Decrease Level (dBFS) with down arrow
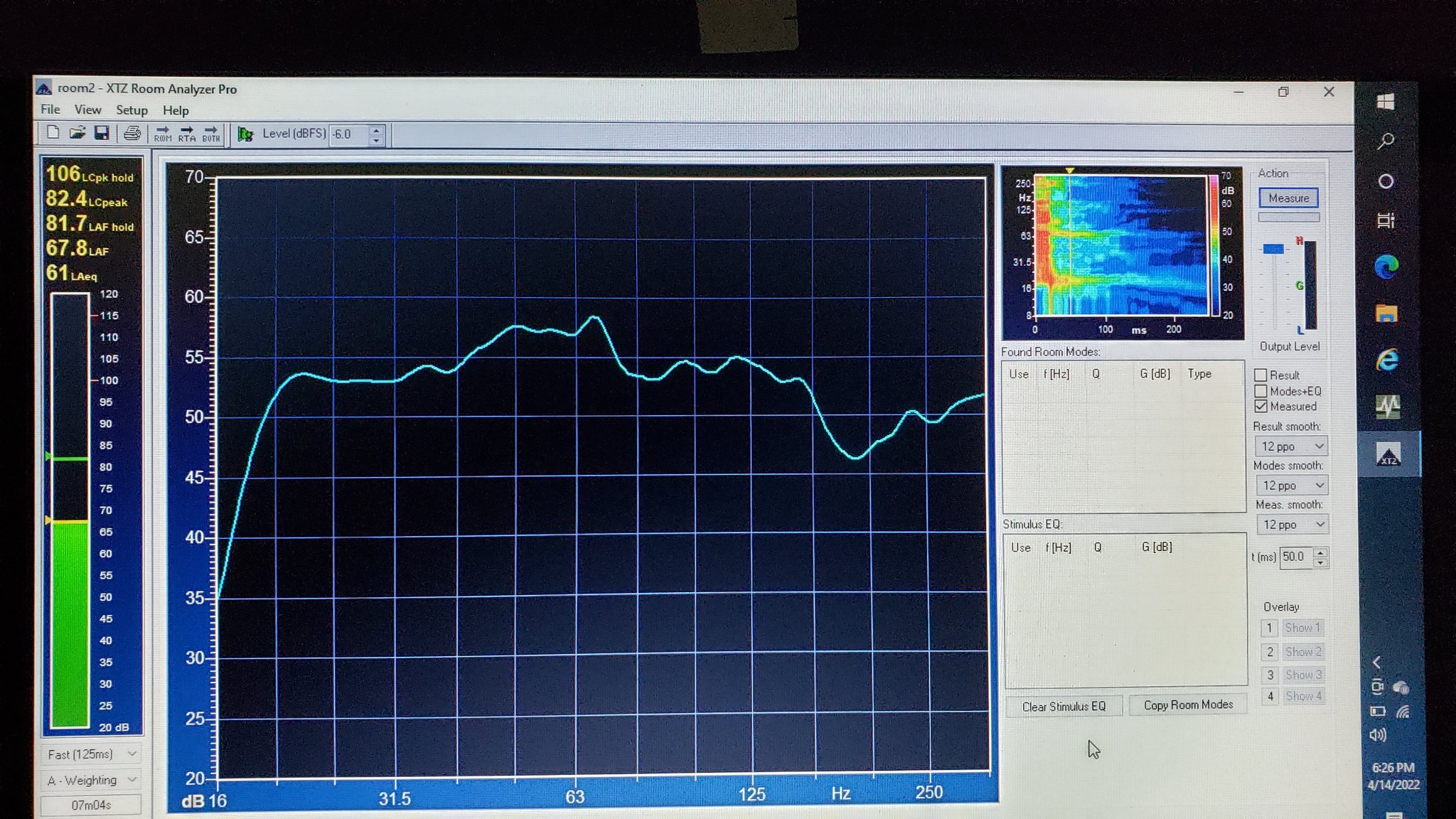The height and width of the screenshot is (819, 1456). point(376,140)
